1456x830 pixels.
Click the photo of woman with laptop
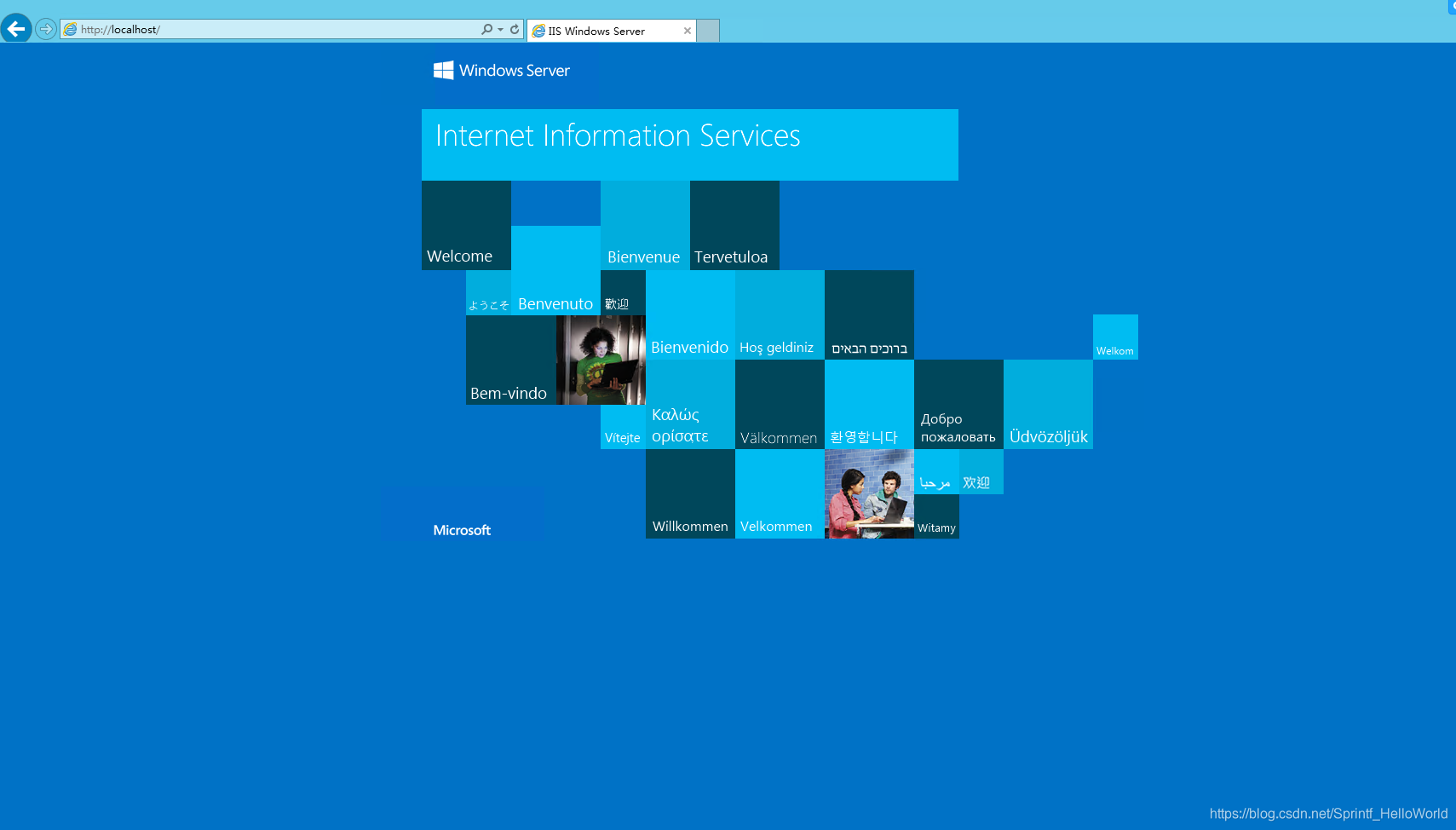click(x=601, y=360)
